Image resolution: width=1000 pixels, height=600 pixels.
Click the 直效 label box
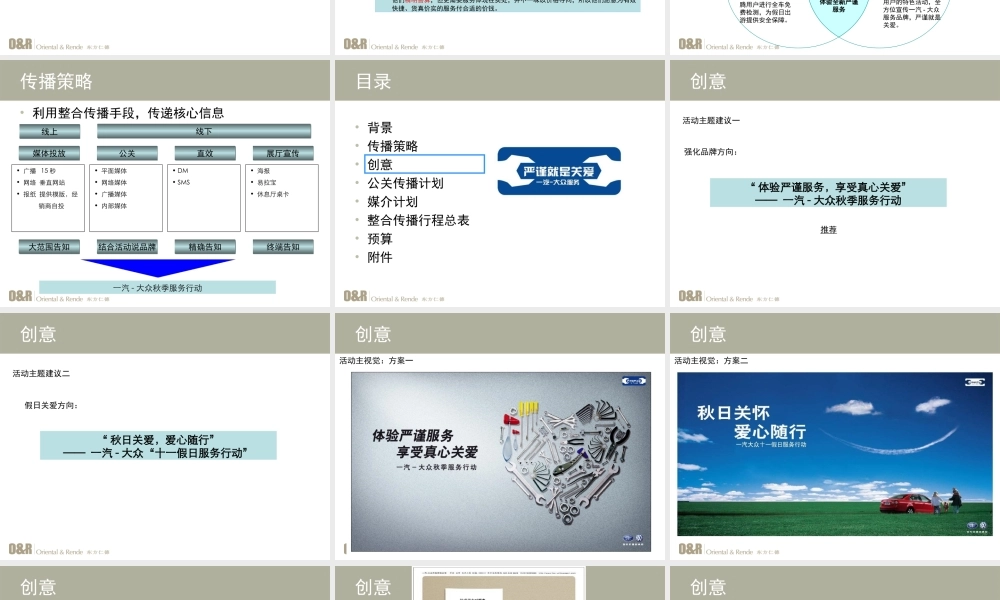(x=205, y=153)
